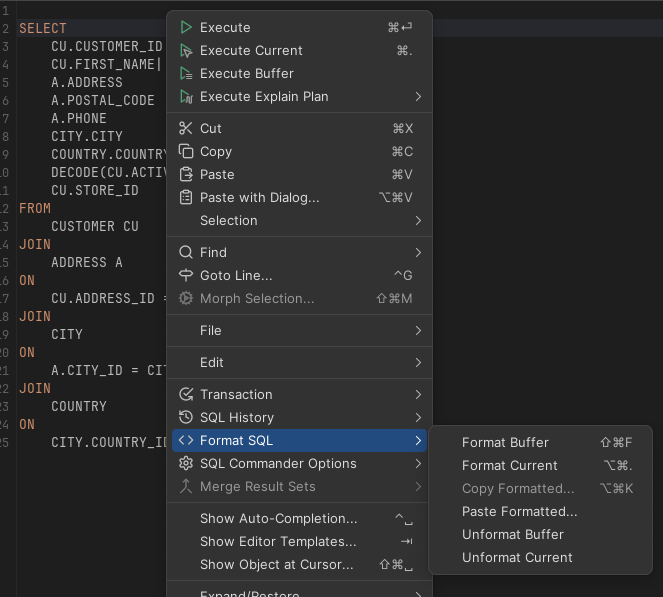Expand the Transaction submenu arrow
Image resolution: width=663 pixels, height=597 pixels.
[x=418, y=394]
